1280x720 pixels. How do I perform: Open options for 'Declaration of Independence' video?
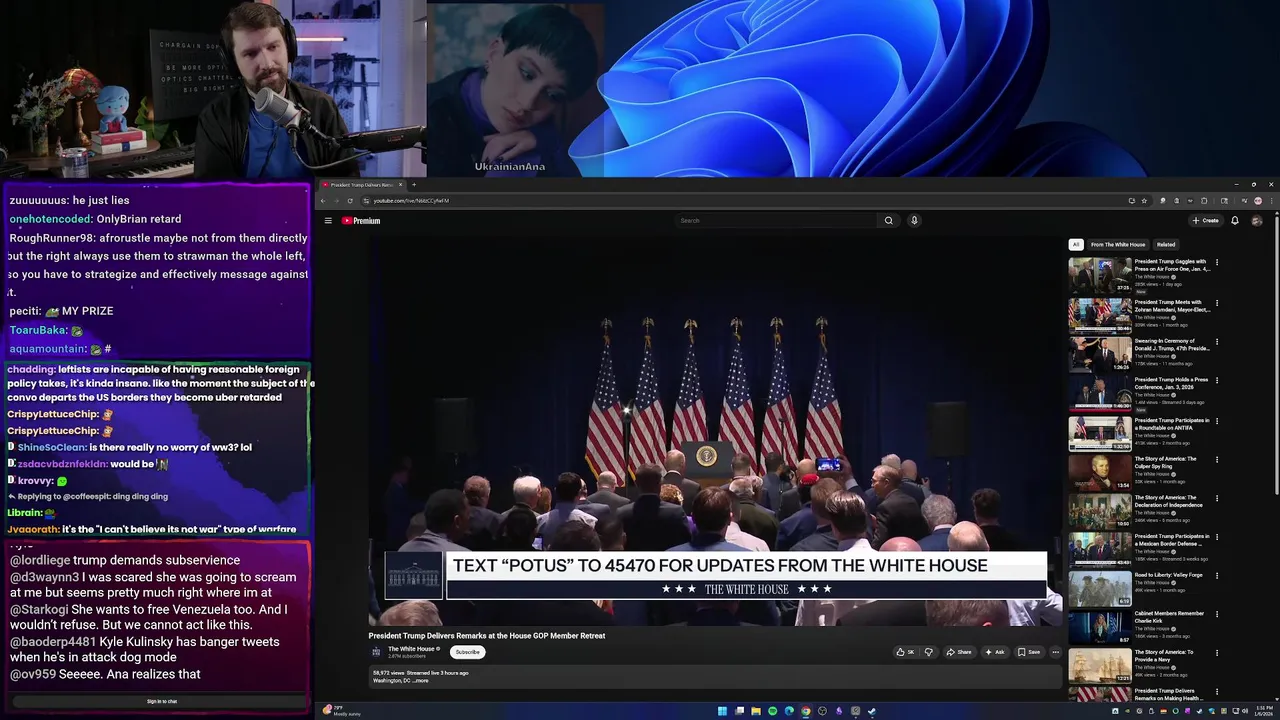pos(1217,498)
